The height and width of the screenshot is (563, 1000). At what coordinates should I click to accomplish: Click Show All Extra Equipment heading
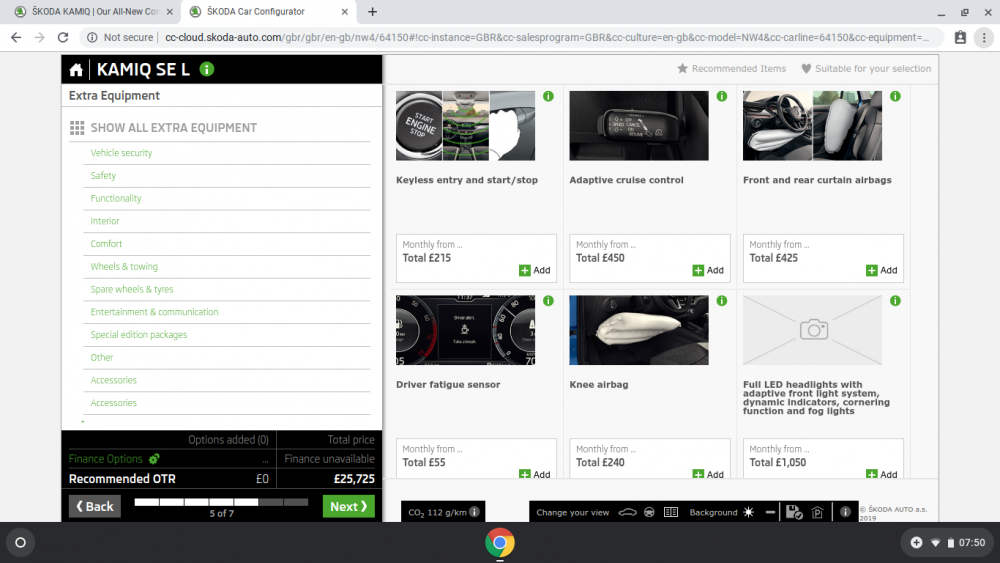click(173, 128)
